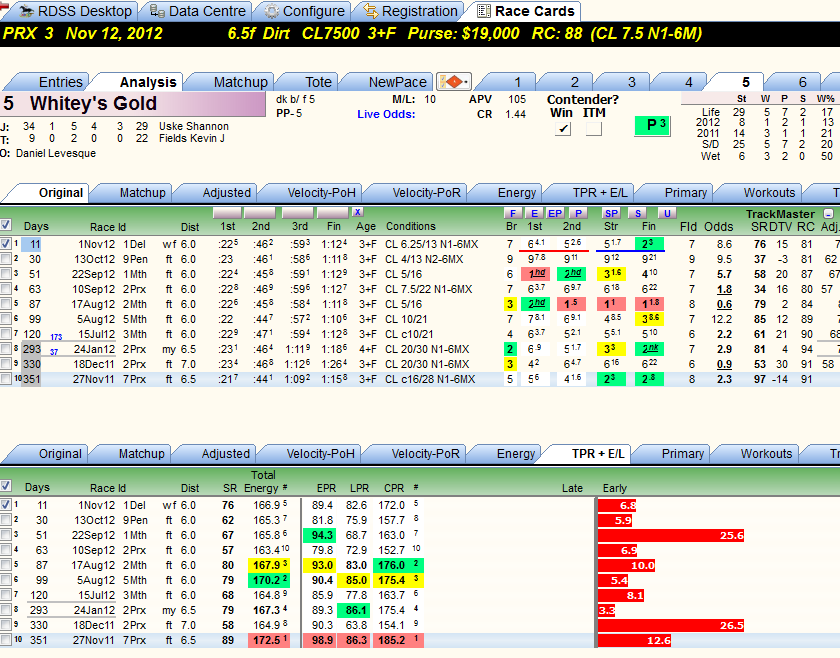840x658 pixels.
Task: Click the red Early bar showing 25.6
Action: tap(672, 535)
